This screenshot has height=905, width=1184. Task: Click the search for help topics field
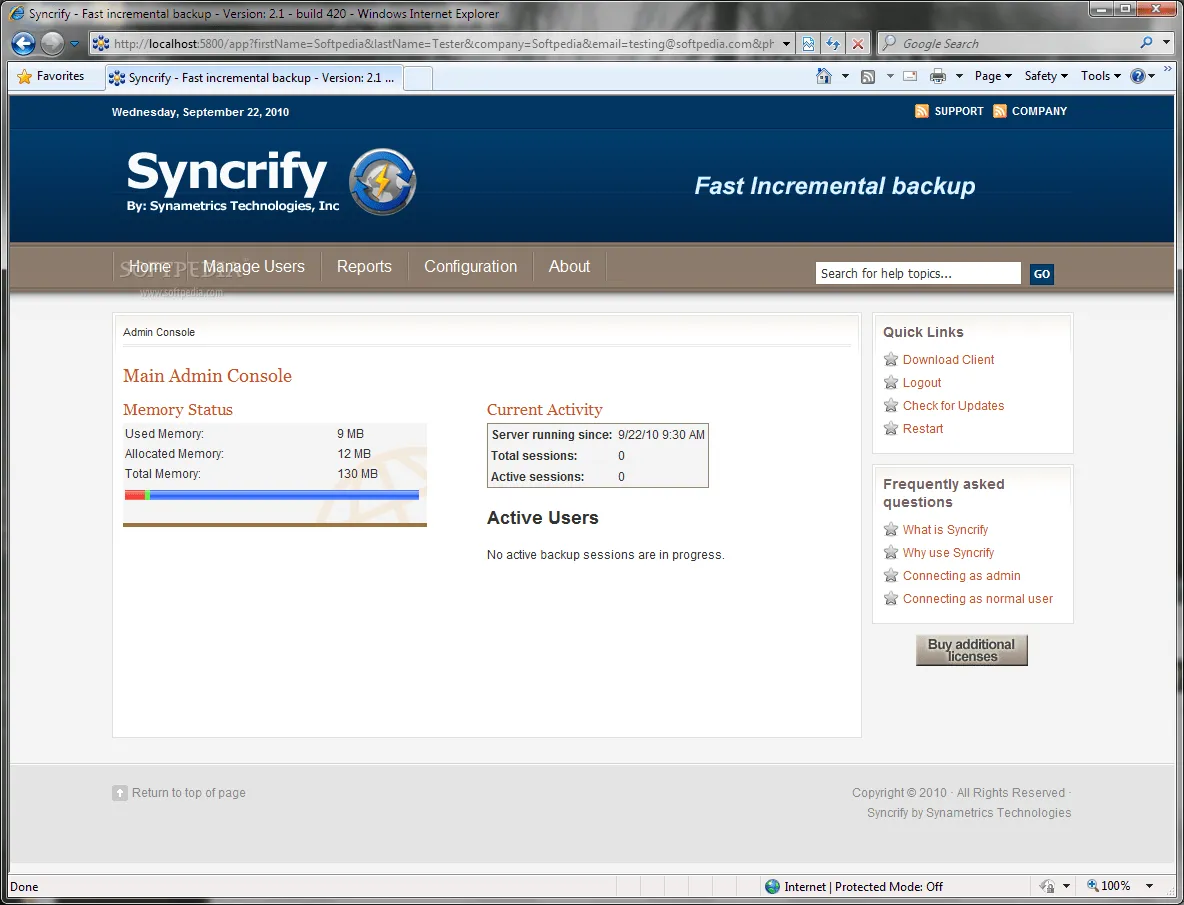click(917, 273)
